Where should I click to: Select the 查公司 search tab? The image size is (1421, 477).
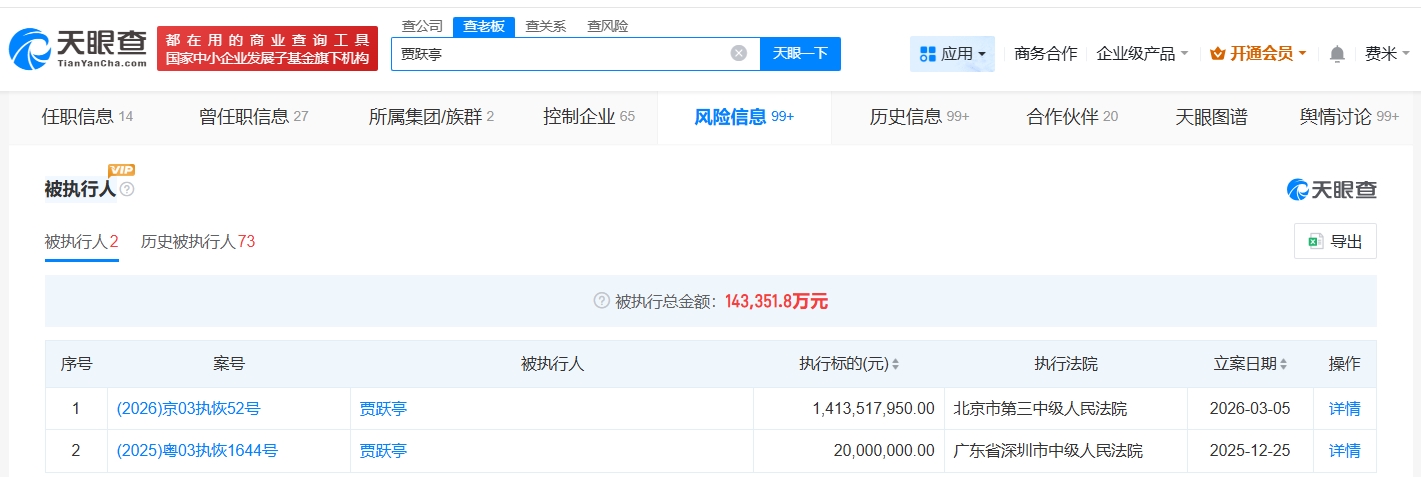pyautogui.click(x=422, y=26)
